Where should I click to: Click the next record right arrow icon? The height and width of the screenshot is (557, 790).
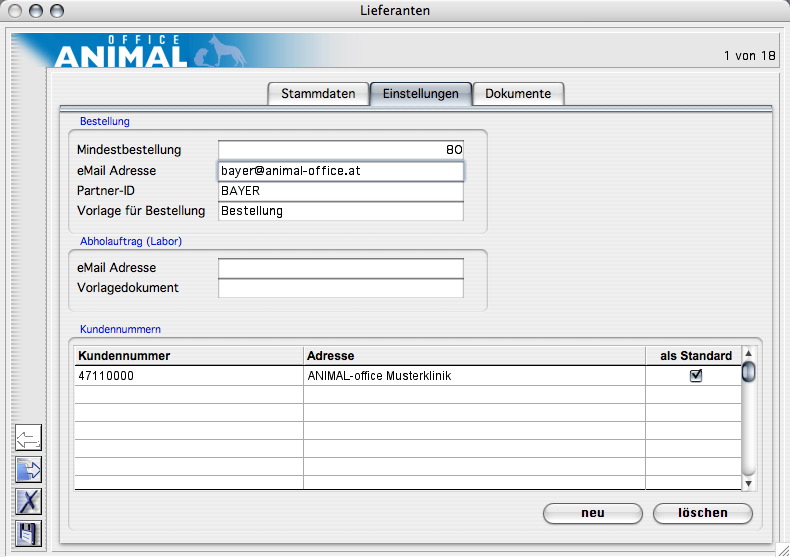[x=29, y=469]
